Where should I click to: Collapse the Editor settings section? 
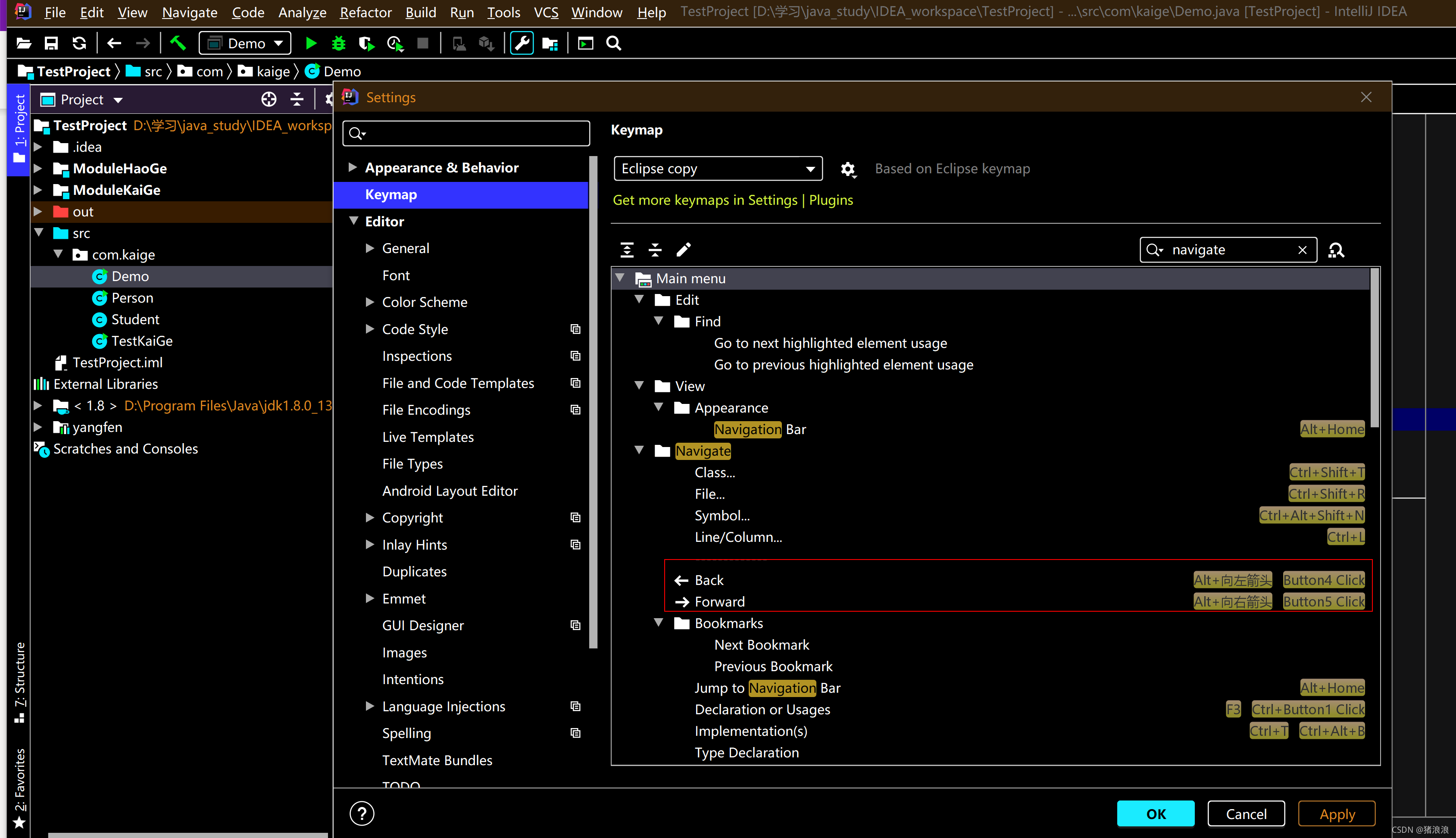coord(354,221)
